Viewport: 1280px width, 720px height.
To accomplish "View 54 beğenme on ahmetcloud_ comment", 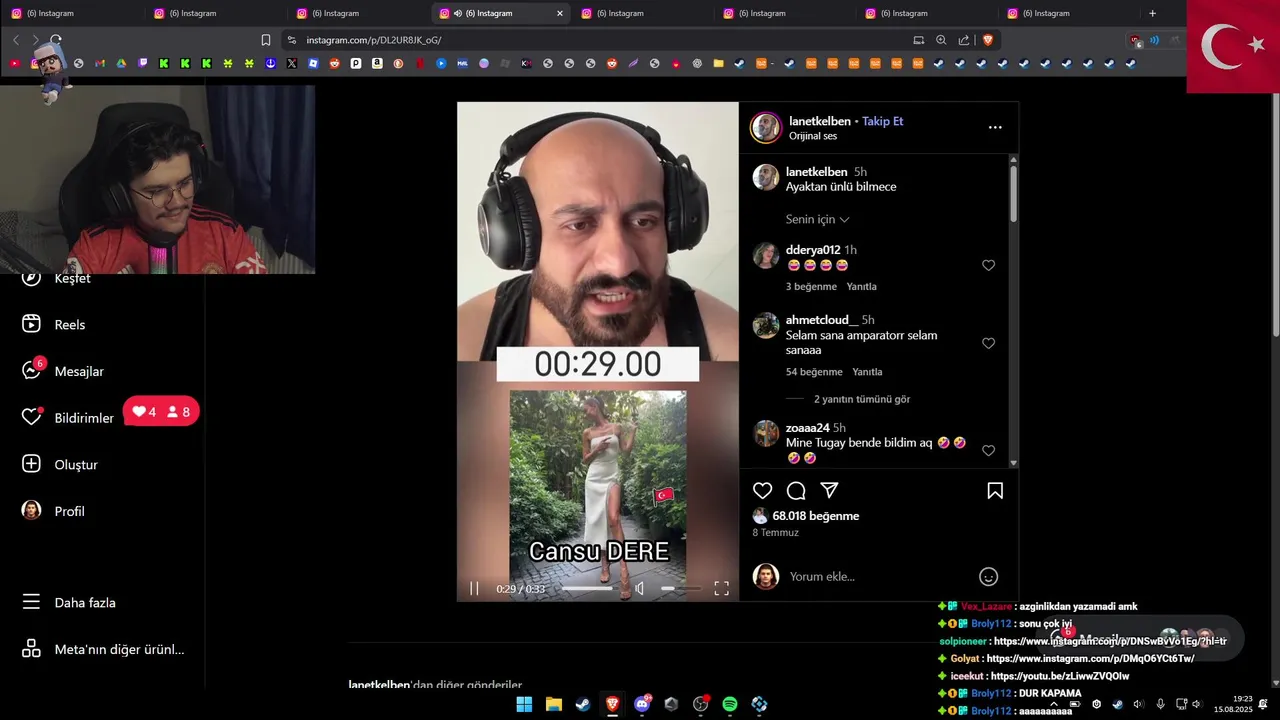I will [x=814, y=371].
